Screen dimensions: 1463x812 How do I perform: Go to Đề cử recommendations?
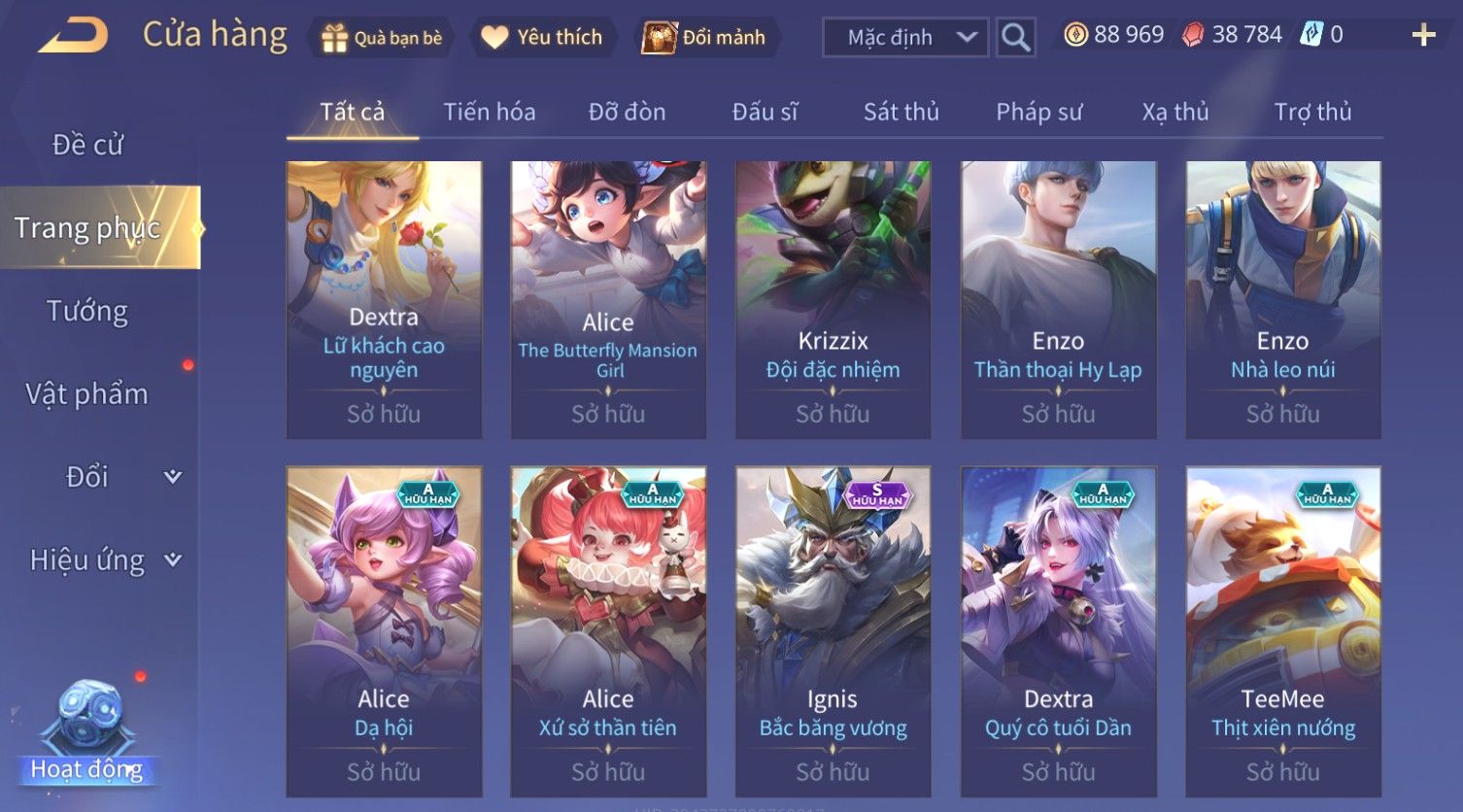pyautogui.click(x=87, y=145)
